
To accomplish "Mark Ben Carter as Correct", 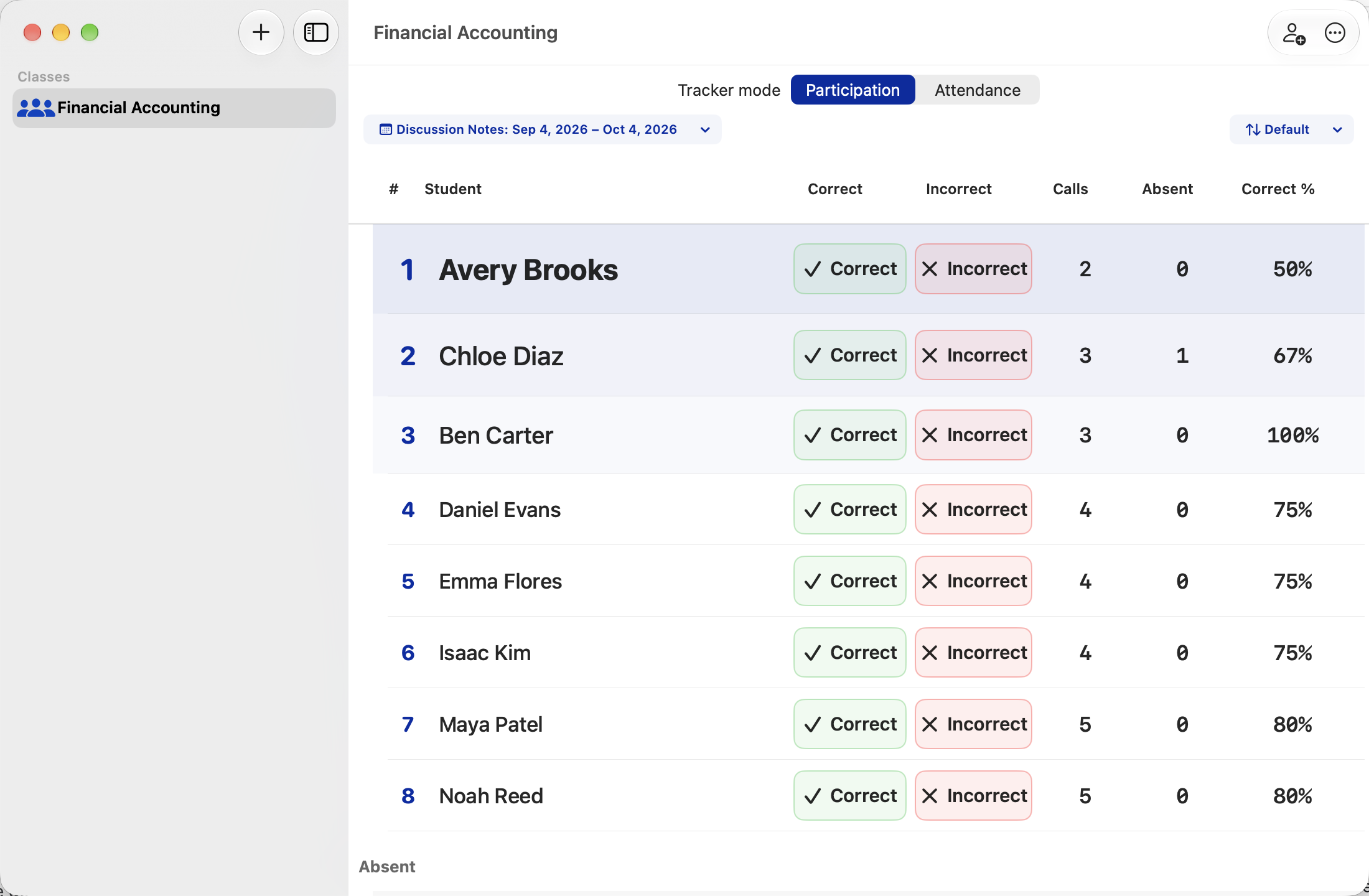I will [x=850, y=435].
